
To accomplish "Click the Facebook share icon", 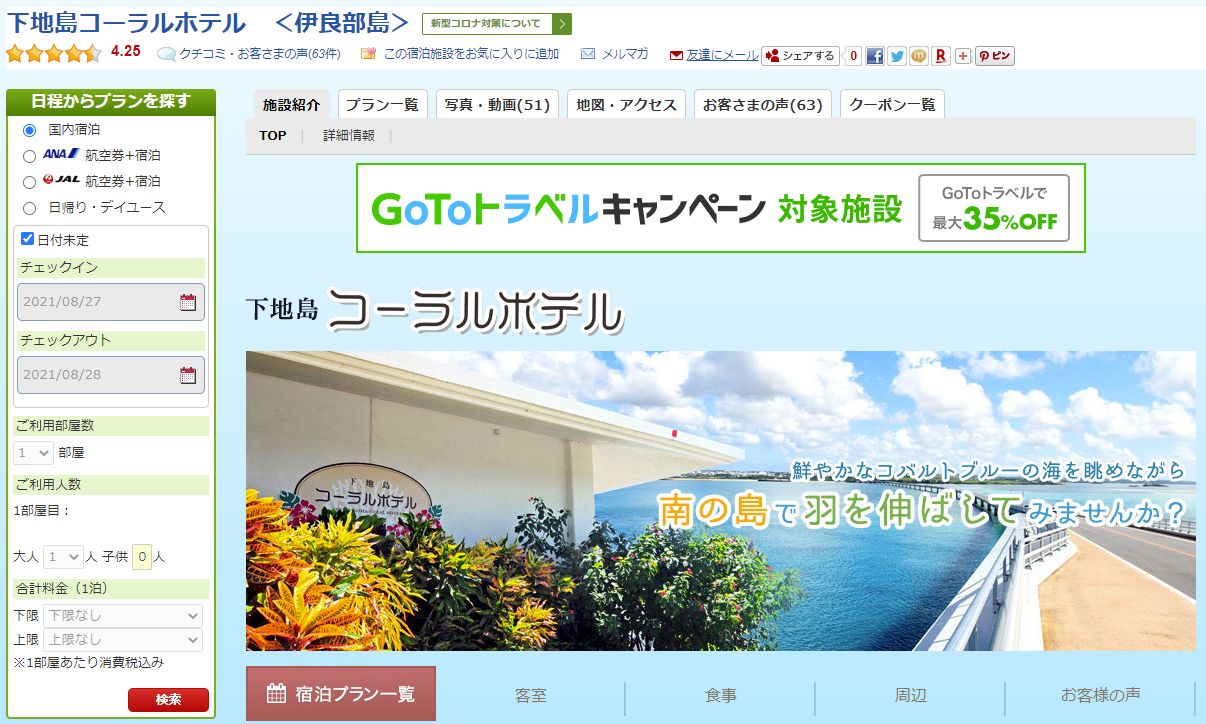I will pyautogui.click(x=875, y=56).
